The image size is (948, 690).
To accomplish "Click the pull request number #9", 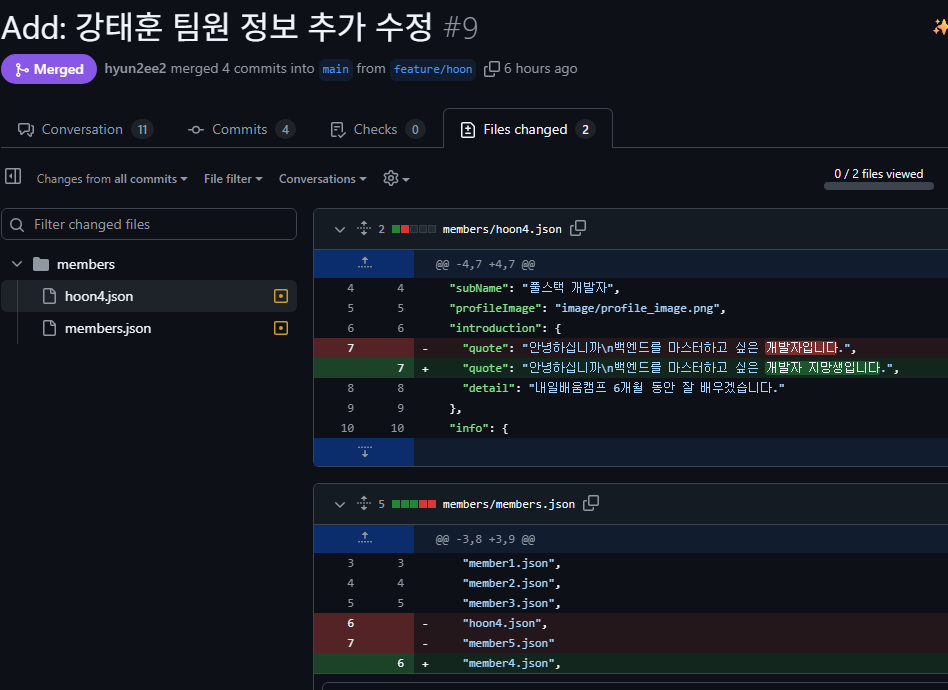I will pyautogui.click(x=460, y=28).
